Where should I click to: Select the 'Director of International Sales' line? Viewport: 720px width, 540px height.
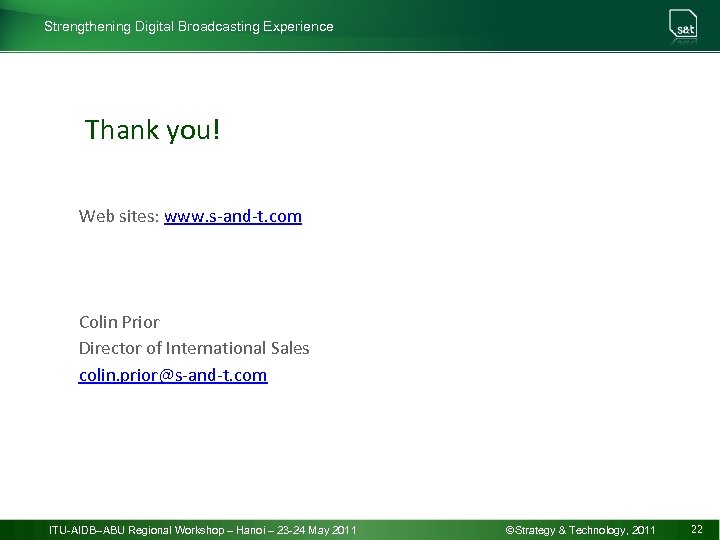point(194,348)
